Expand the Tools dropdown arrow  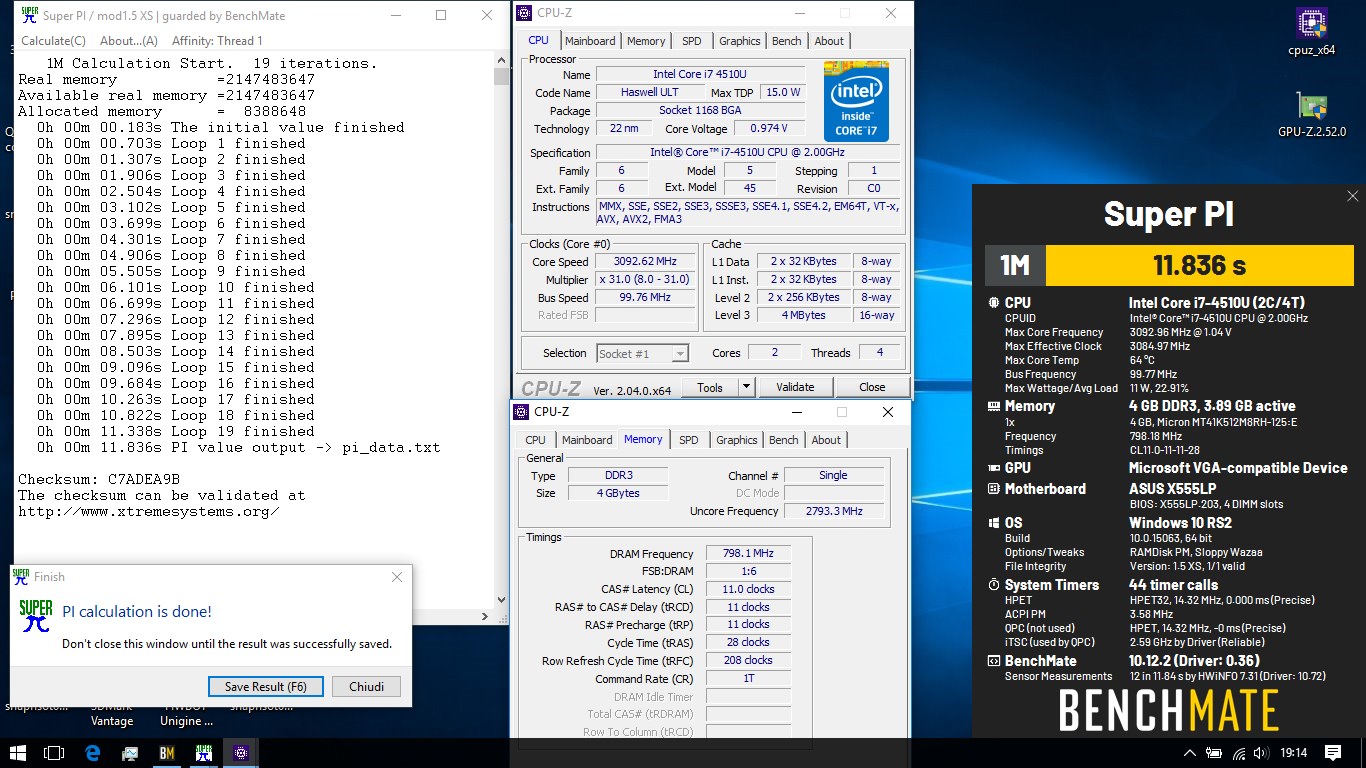746,387
